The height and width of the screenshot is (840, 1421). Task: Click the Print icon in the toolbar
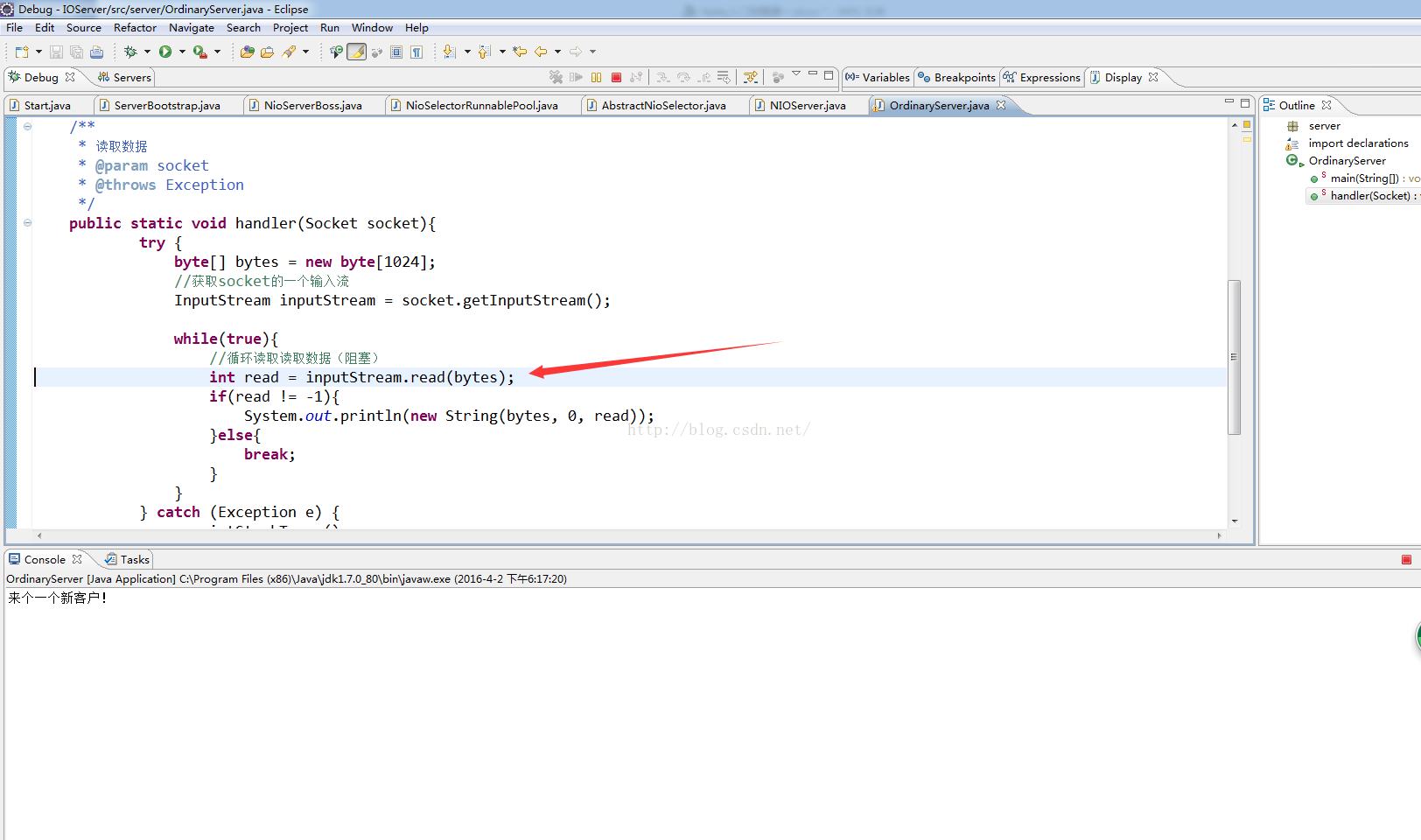96,52
